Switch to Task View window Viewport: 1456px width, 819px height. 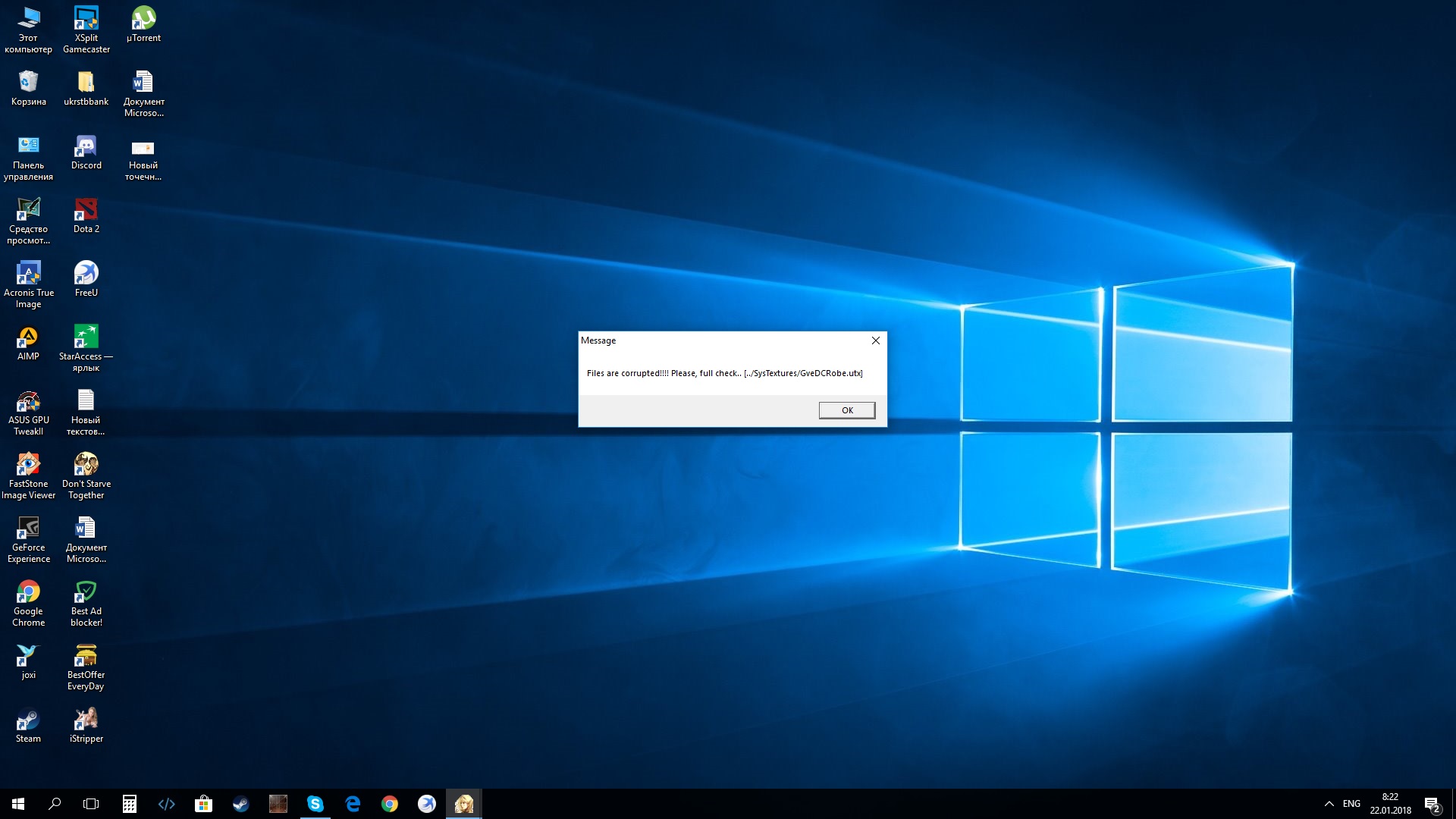click(92, 804)
